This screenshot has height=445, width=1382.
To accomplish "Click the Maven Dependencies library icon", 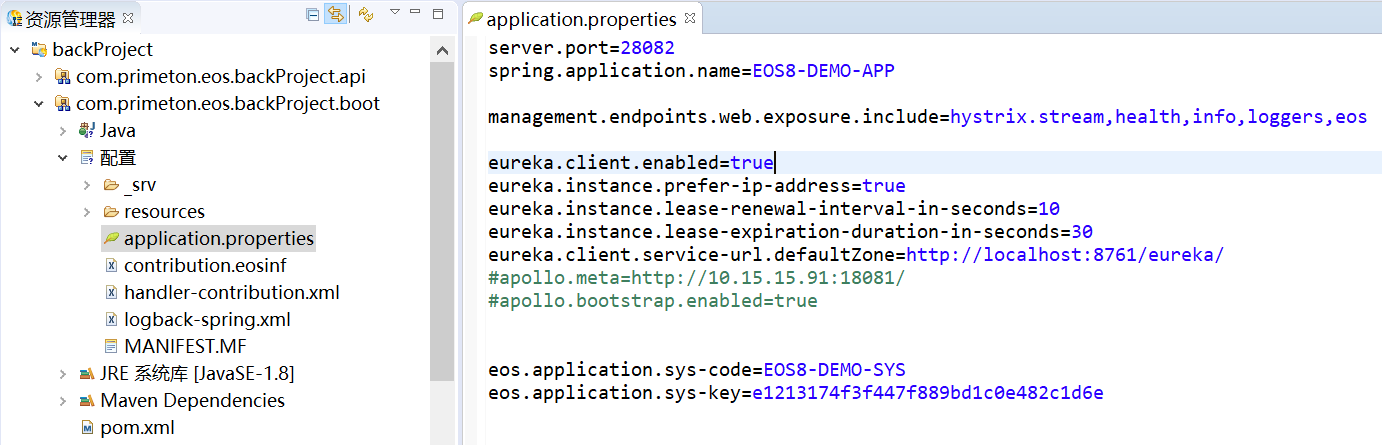I will pos(87,401).
